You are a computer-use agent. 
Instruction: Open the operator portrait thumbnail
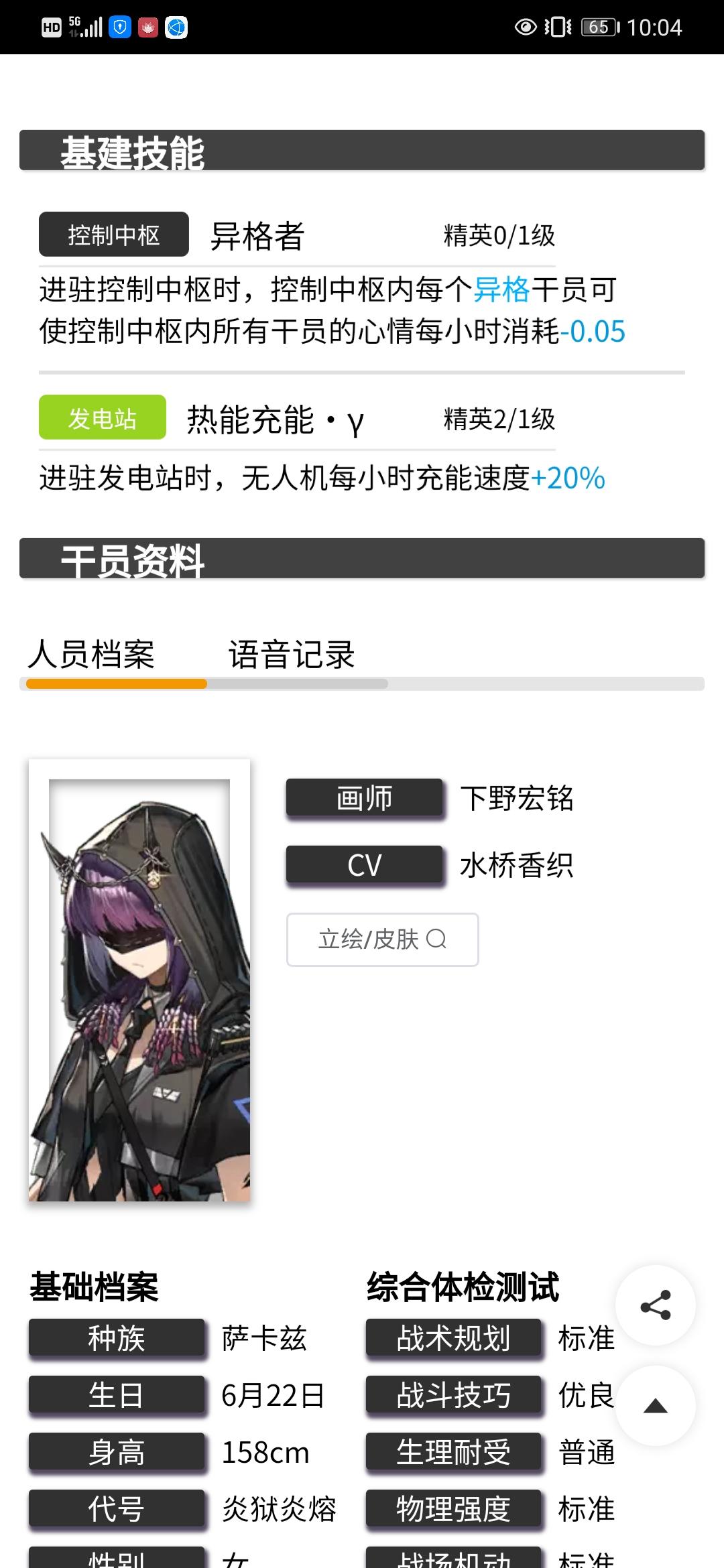(x=139, y=980)
